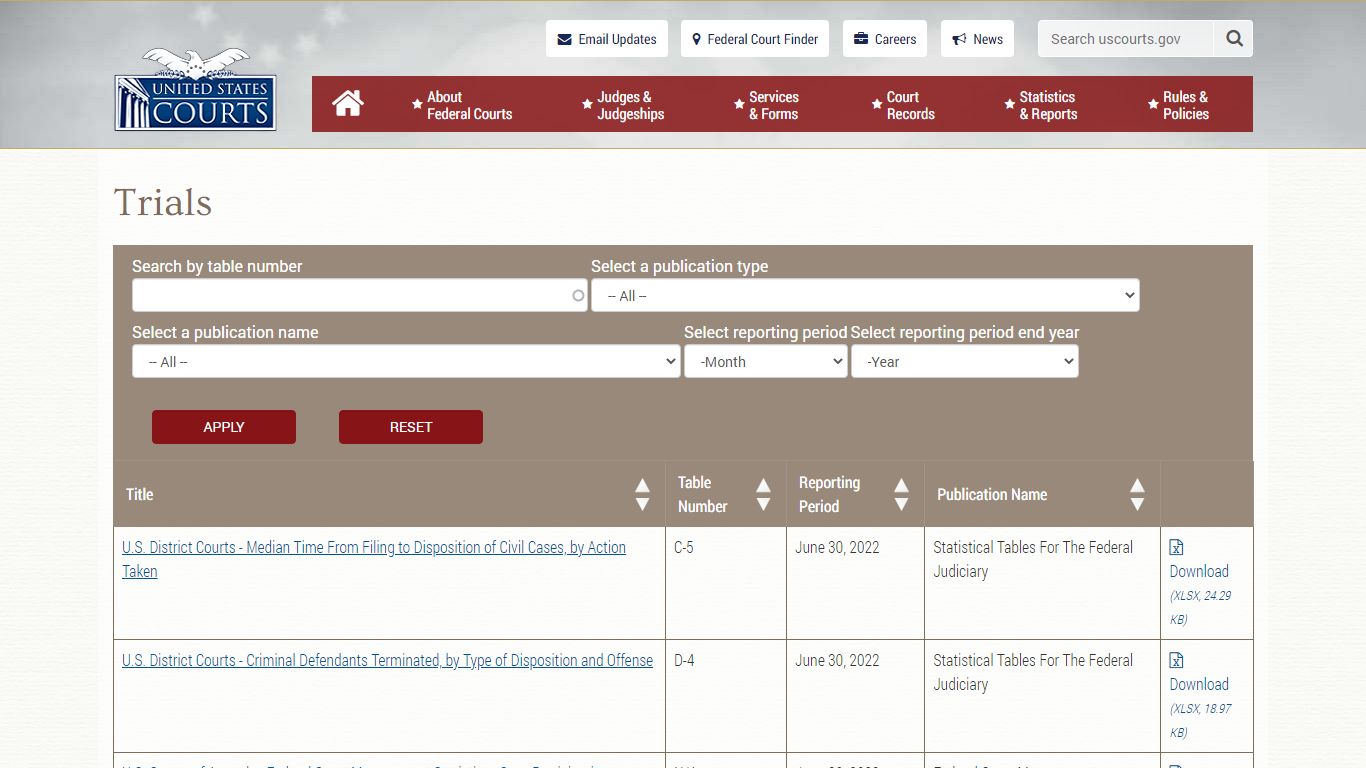Sort by Publication Name column arrows
Screen dimensions: 1366x768
1137,494
